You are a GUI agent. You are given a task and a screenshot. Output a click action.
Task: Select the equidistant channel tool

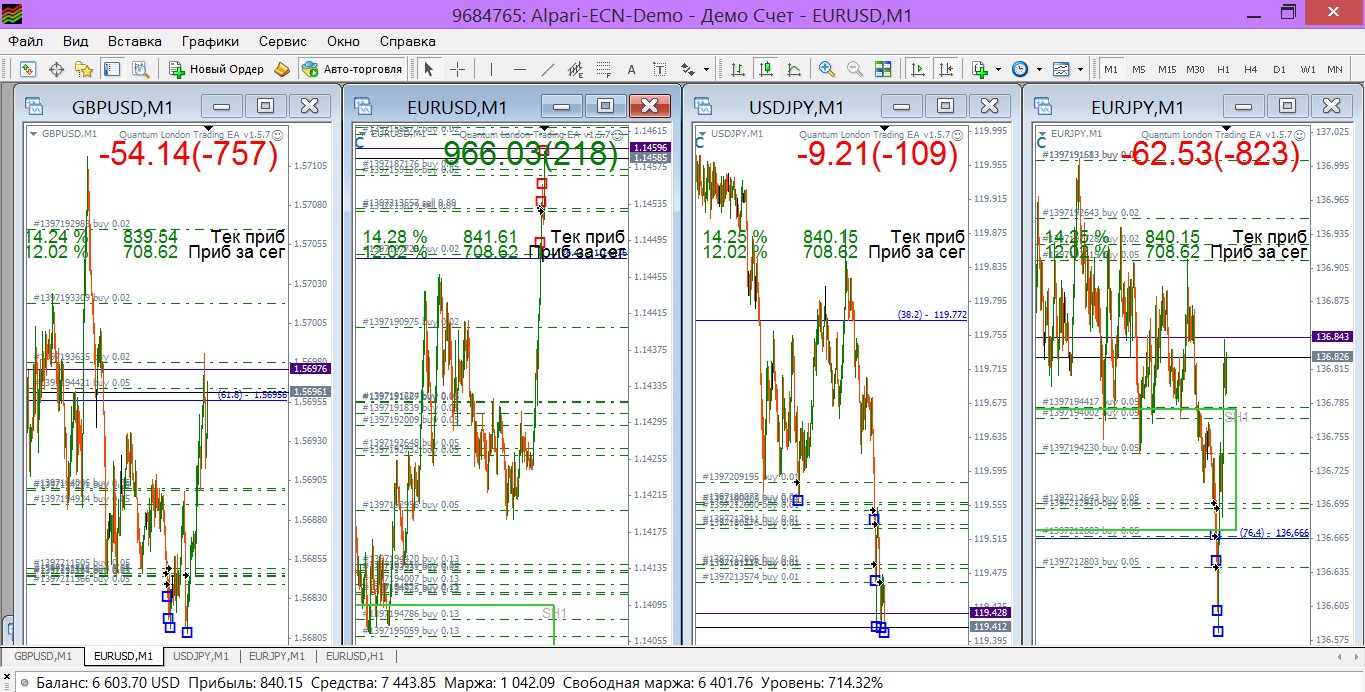(x=575, y=69)
